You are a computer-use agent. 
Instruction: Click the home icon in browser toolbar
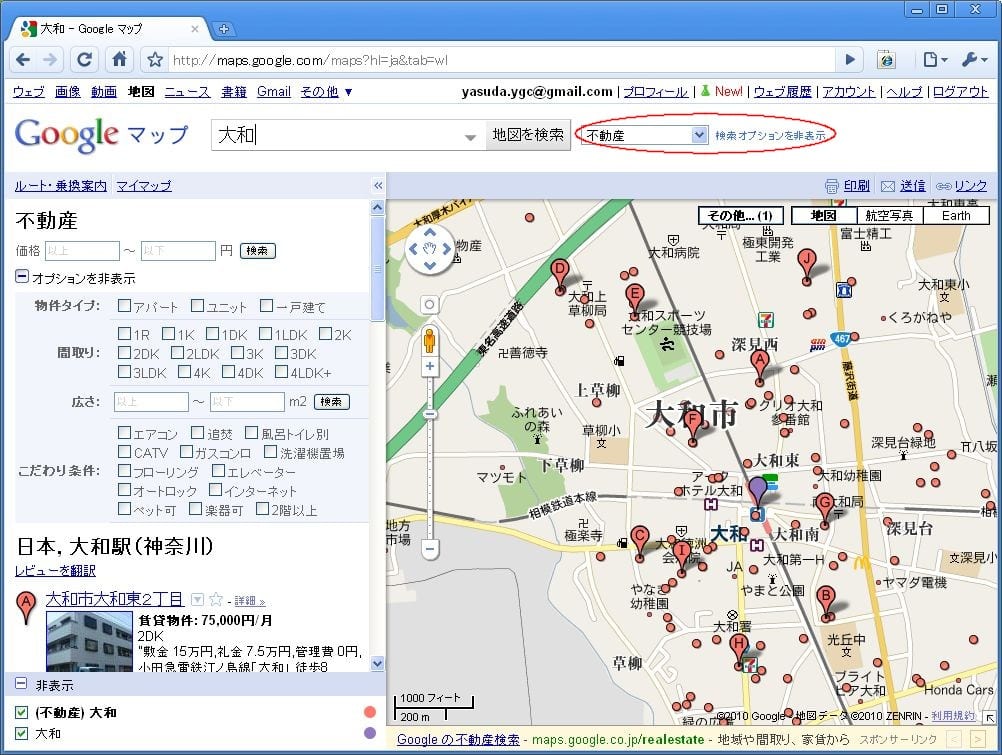tap(119, 60)
